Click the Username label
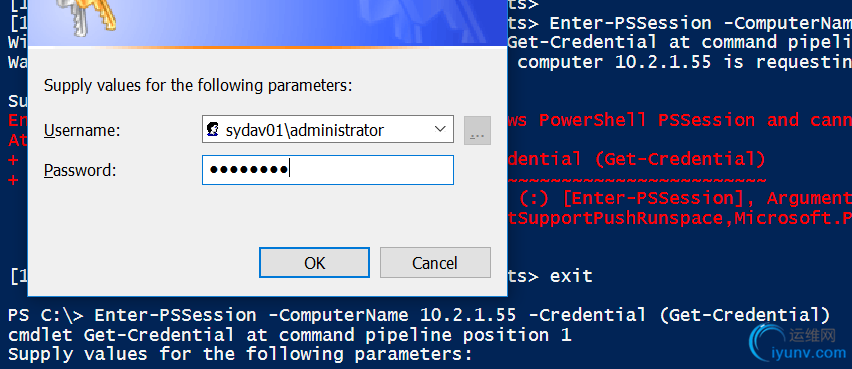 (x=82, y=130)
